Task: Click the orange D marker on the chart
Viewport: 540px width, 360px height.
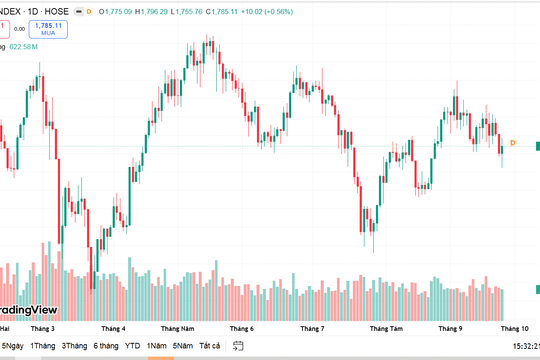Action: click(x=512, y=143)
